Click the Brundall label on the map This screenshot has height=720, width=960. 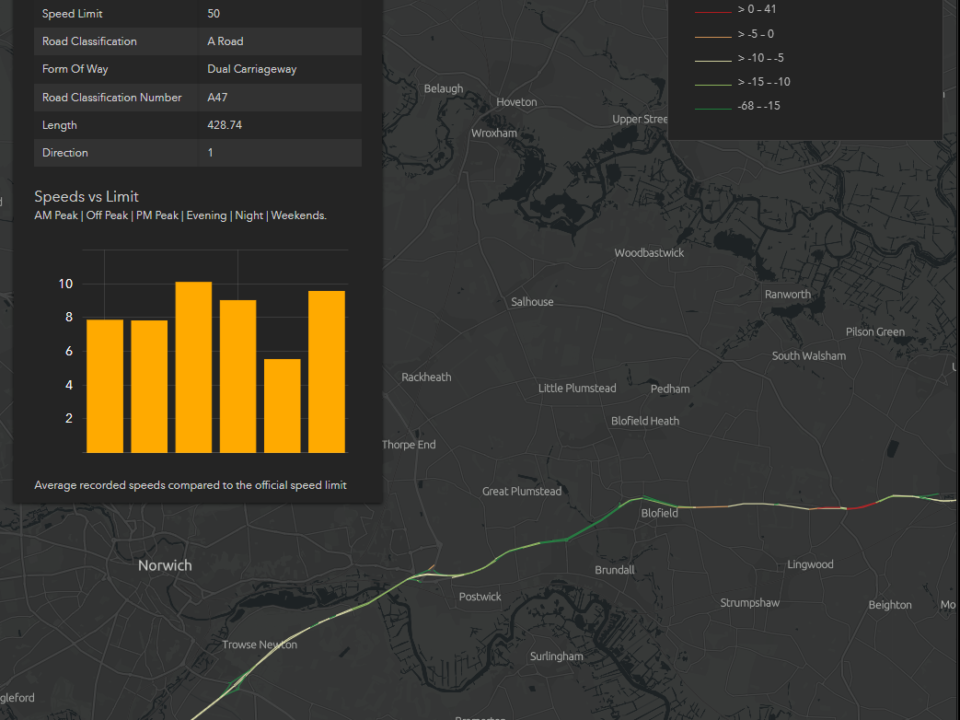[x=614, y=570]
